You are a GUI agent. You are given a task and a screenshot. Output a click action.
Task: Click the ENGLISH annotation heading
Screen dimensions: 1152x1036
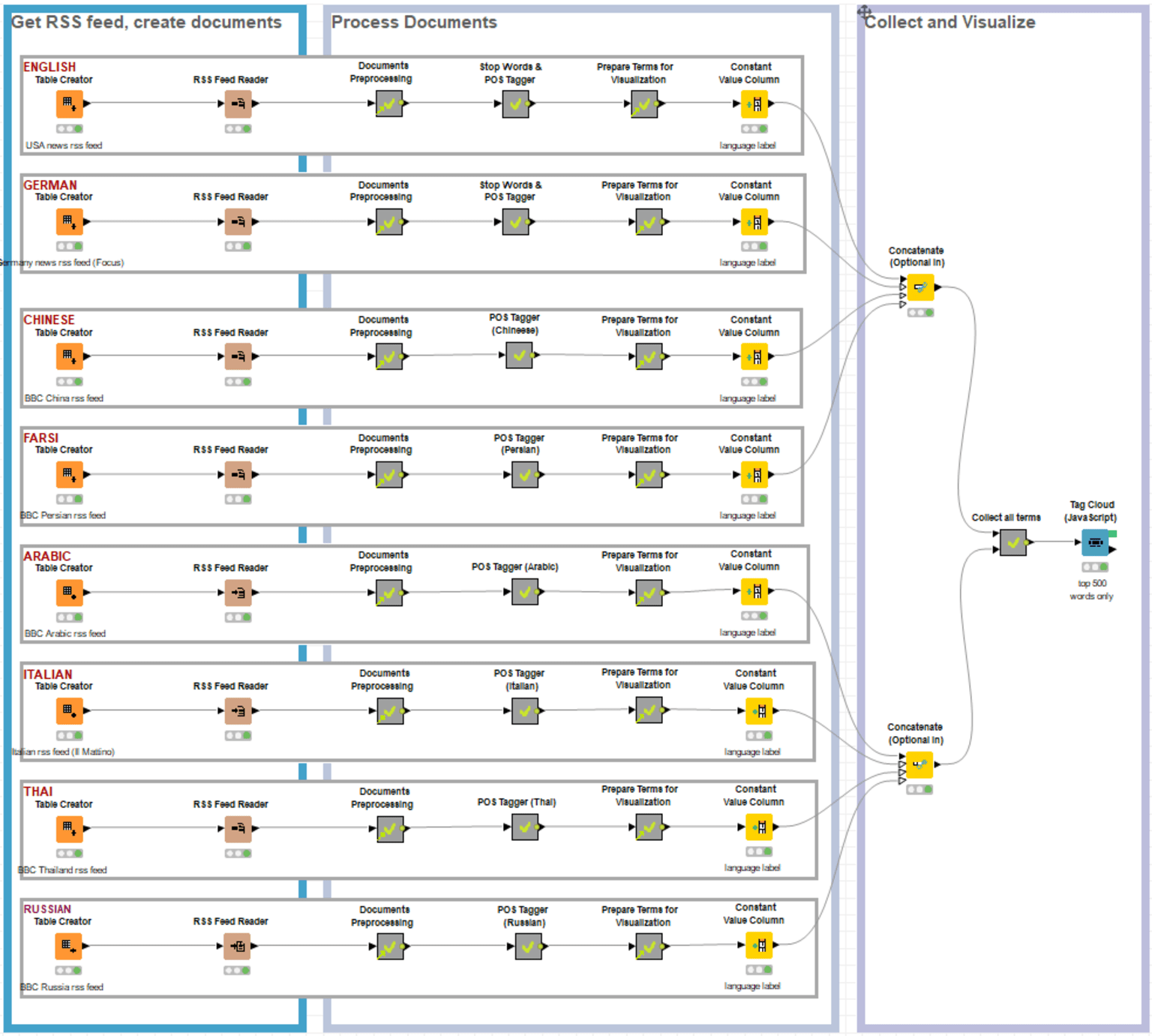(x=49, y=67)
